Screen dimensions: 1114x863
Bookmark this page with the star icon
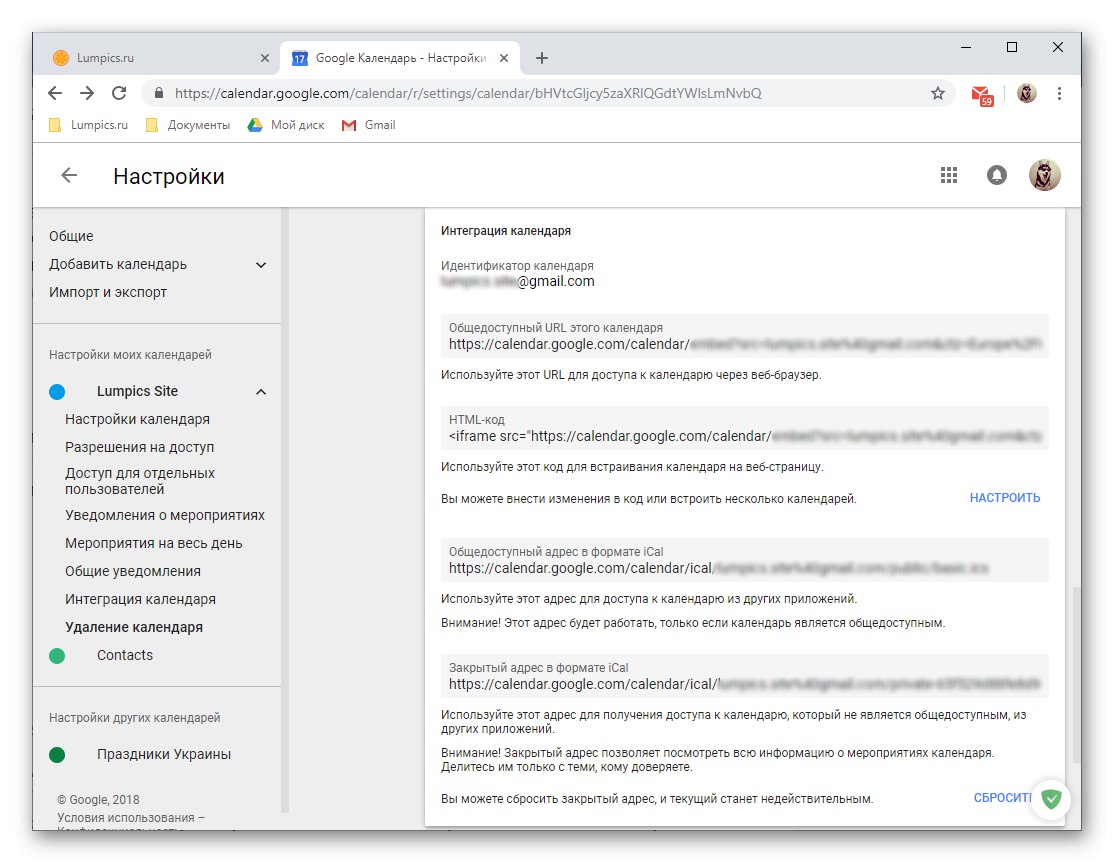coord(937,92)
